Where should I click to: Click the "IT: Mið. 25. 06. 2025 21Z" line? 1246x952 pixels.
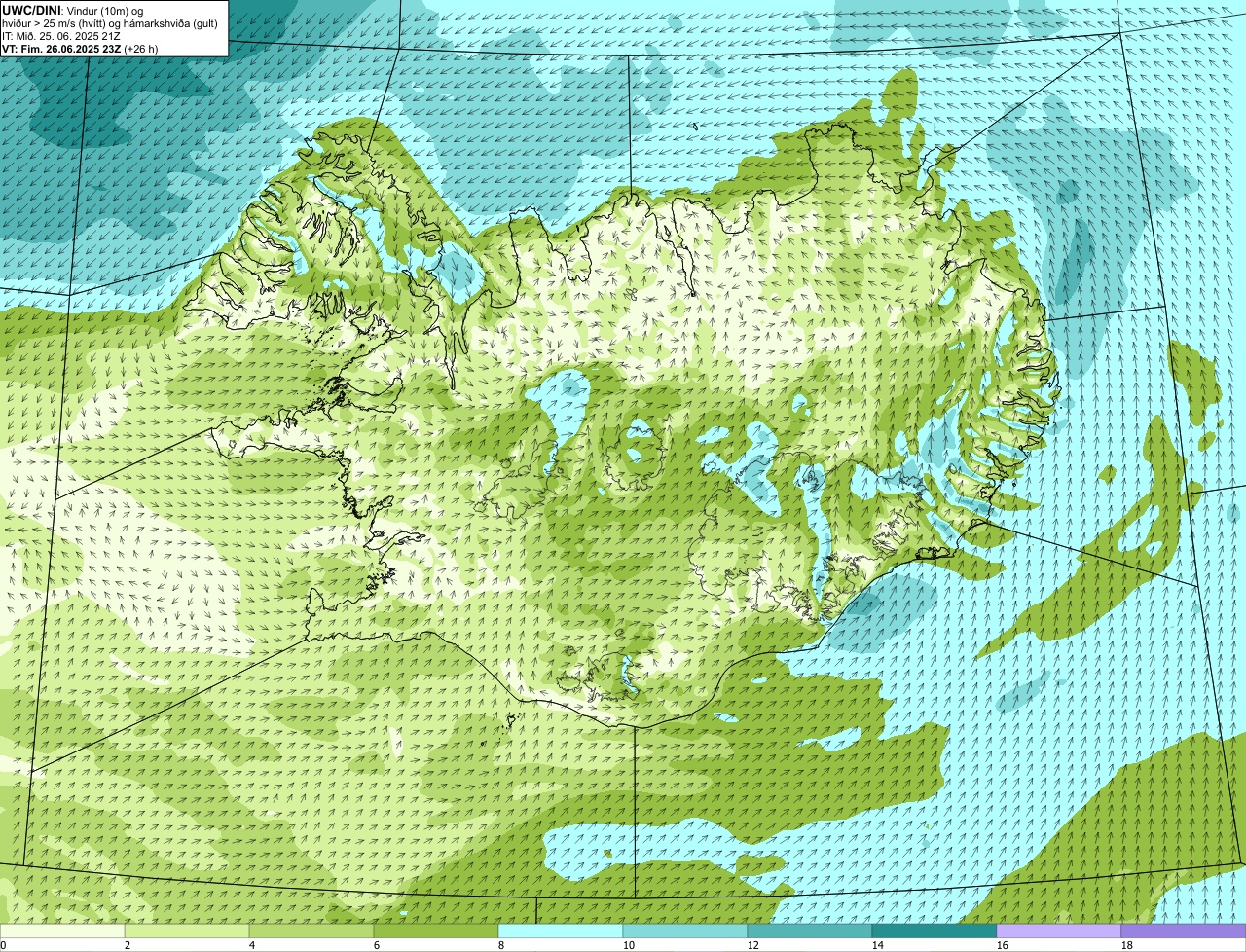(61, 35)
